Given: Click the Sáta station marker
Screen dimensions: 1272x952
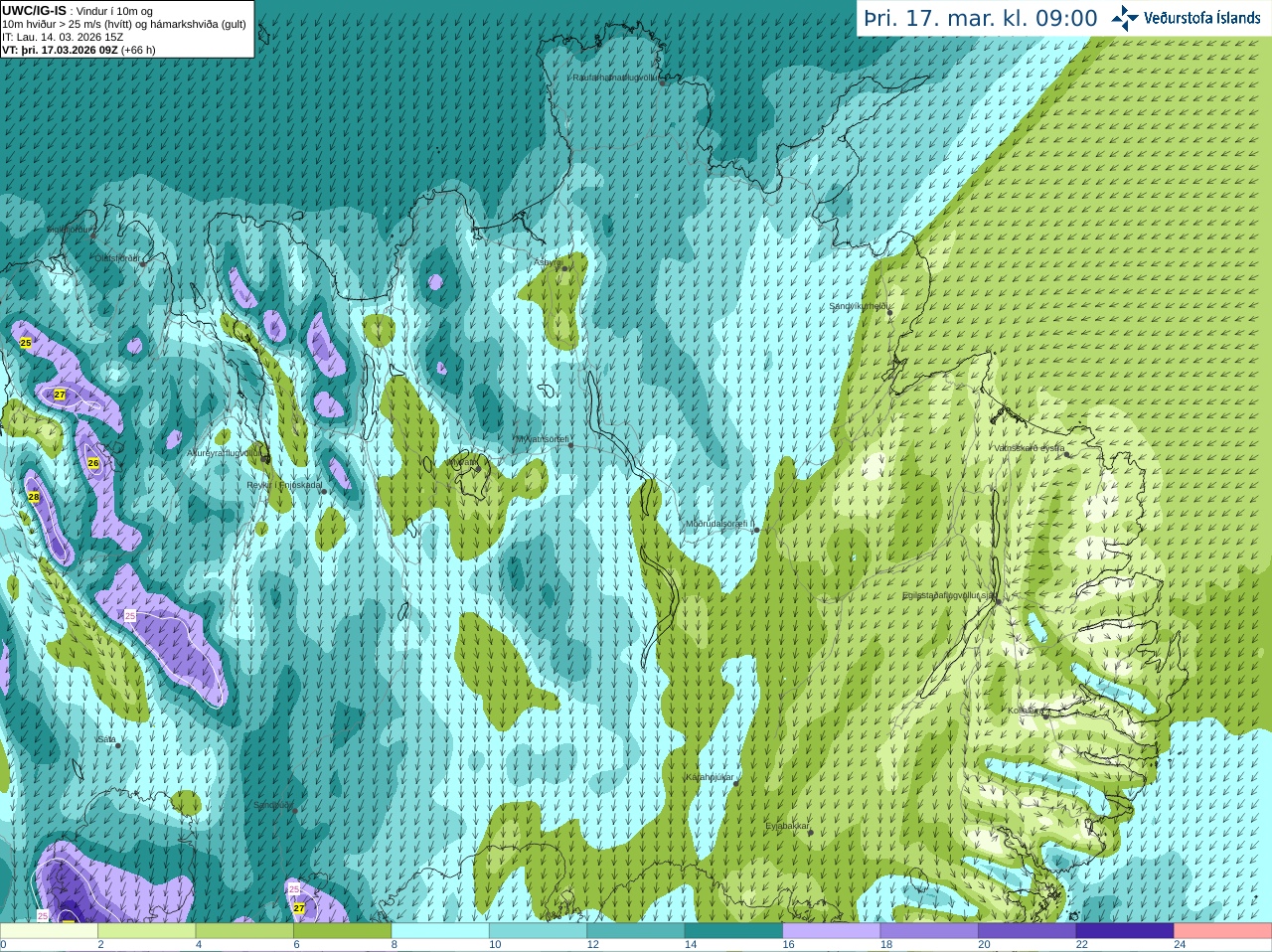Looking at the screenshot, I should point(118,745).
